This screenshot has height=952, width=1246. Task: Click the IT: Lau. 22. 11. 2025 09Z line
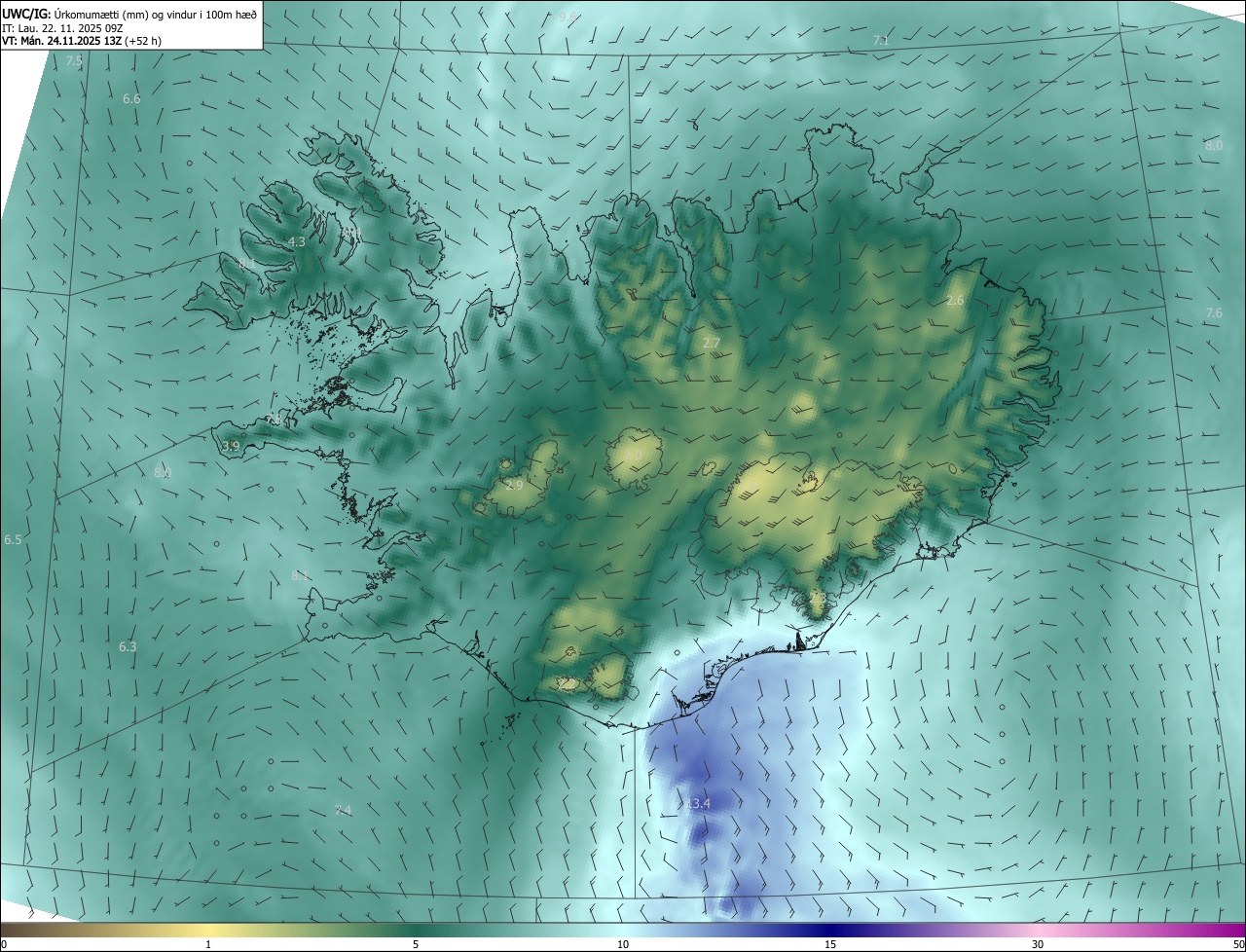coord(62,27)
